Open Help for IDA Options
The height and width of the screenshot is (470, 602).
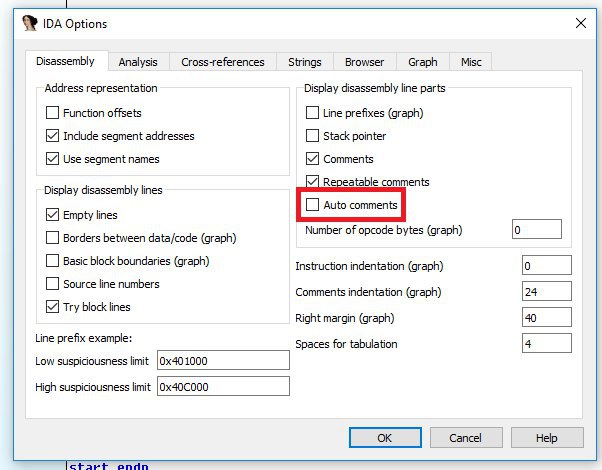pos(546,438)
